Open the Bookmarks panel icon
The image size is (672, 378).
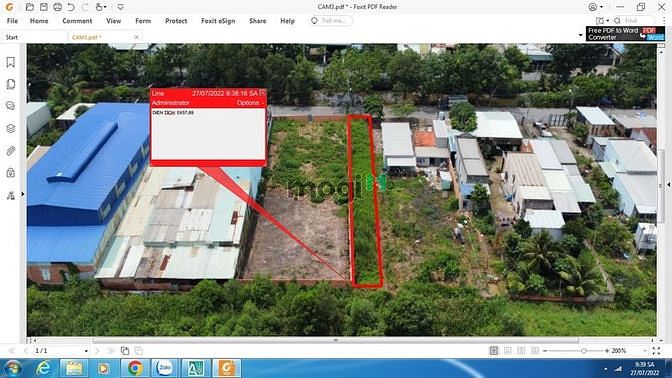11,62
